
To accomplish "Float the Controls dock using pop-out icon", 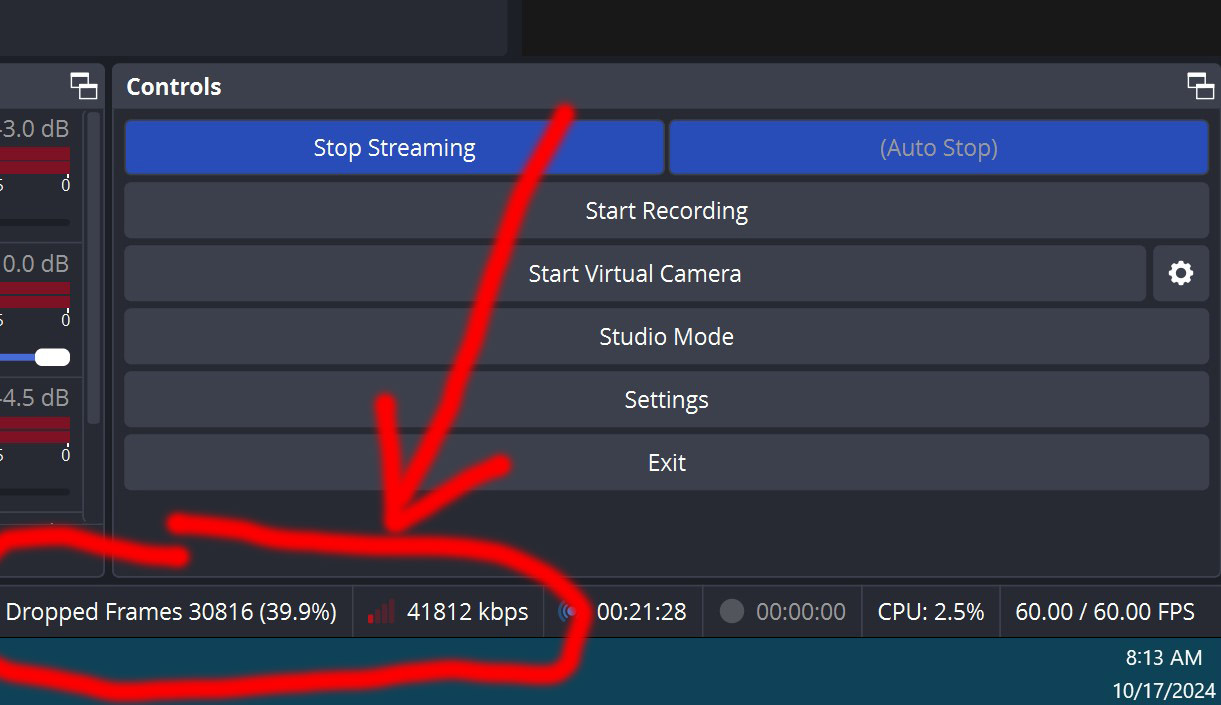I will (x=1200, y=86).
